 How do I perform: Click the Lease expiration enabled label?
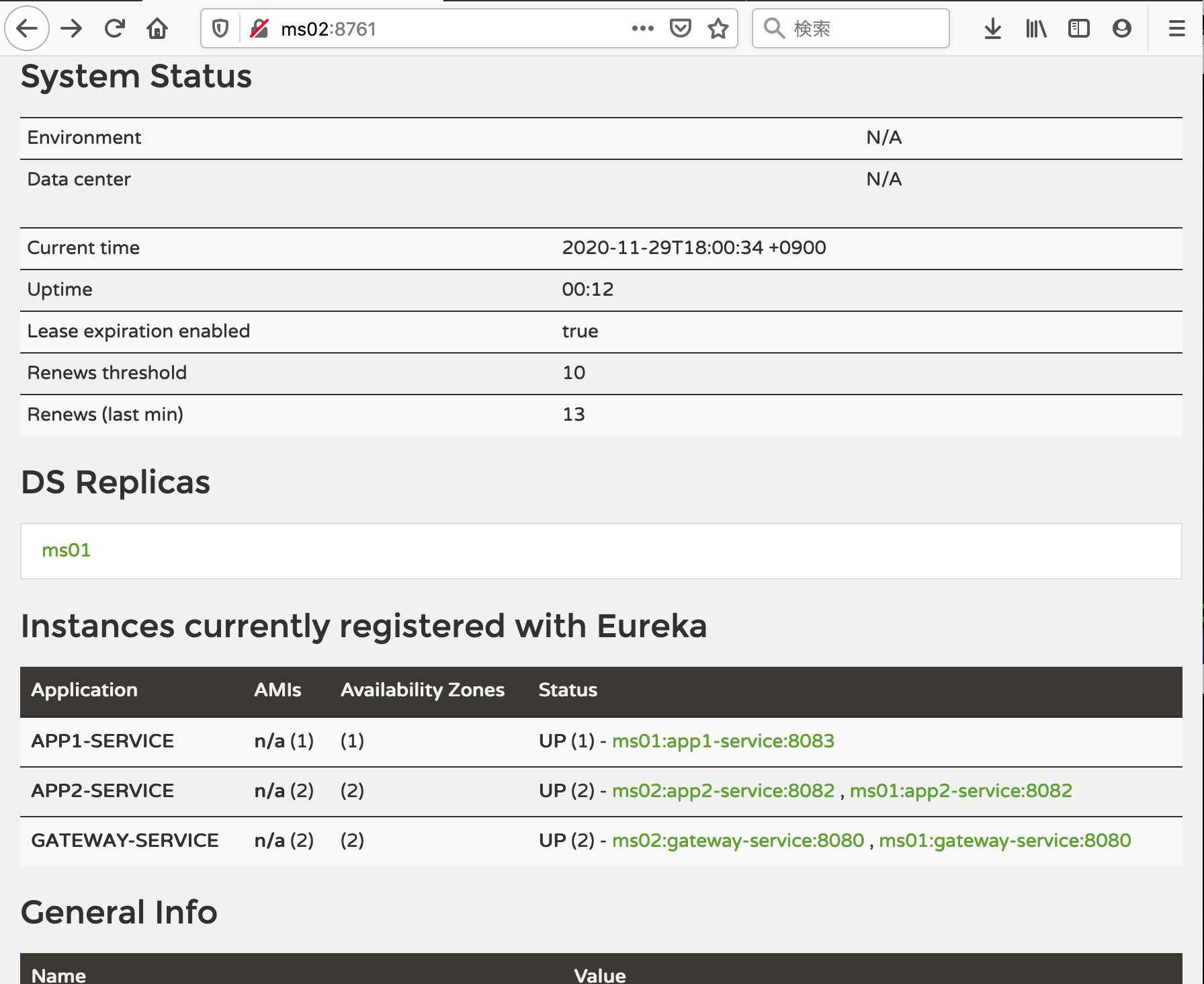pos(138,331)
